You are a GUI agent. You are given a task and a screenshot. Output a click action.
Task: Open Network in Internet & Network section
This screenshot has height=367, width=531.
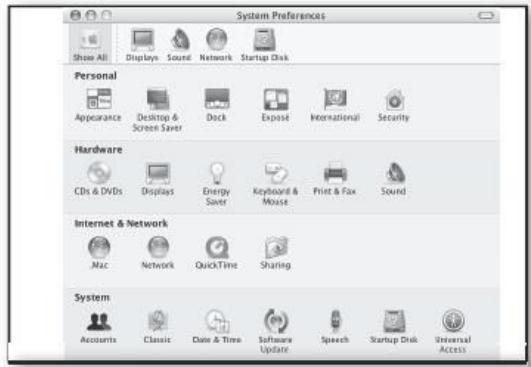point(158,253)
